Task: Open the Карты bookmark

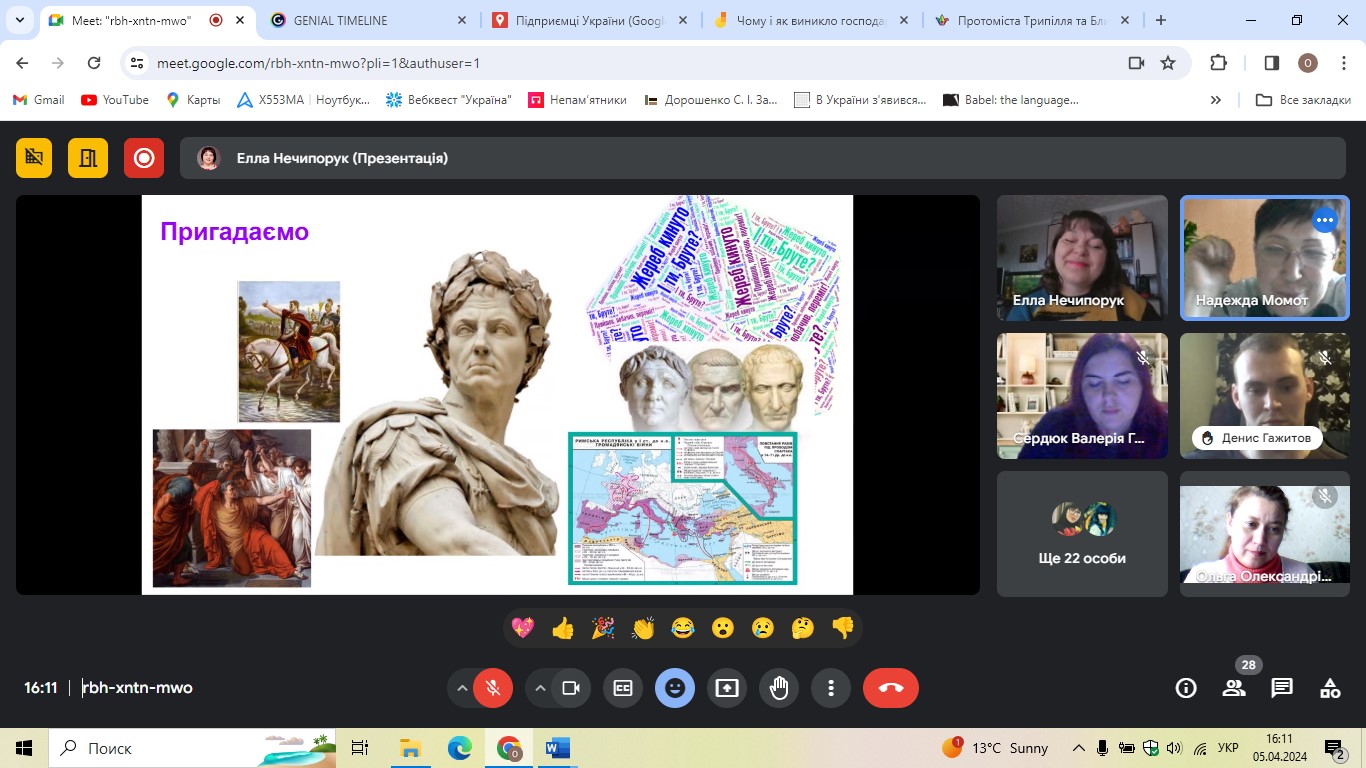Action: pos(193,100)
